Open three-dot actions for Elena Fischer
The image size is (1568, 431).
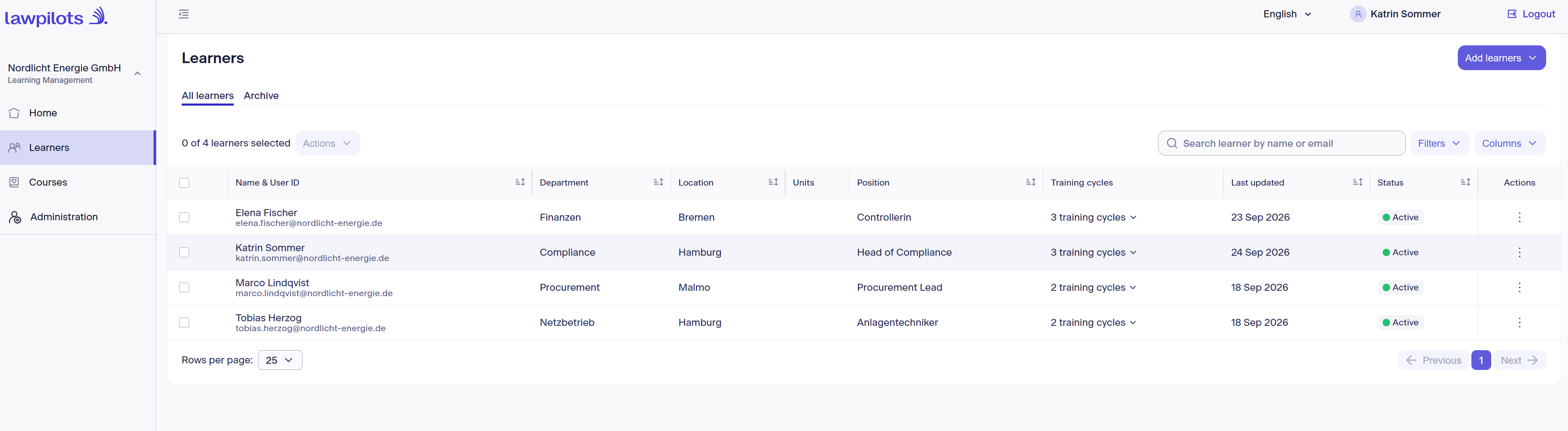pyautogui.click(x=1519, y=217)
